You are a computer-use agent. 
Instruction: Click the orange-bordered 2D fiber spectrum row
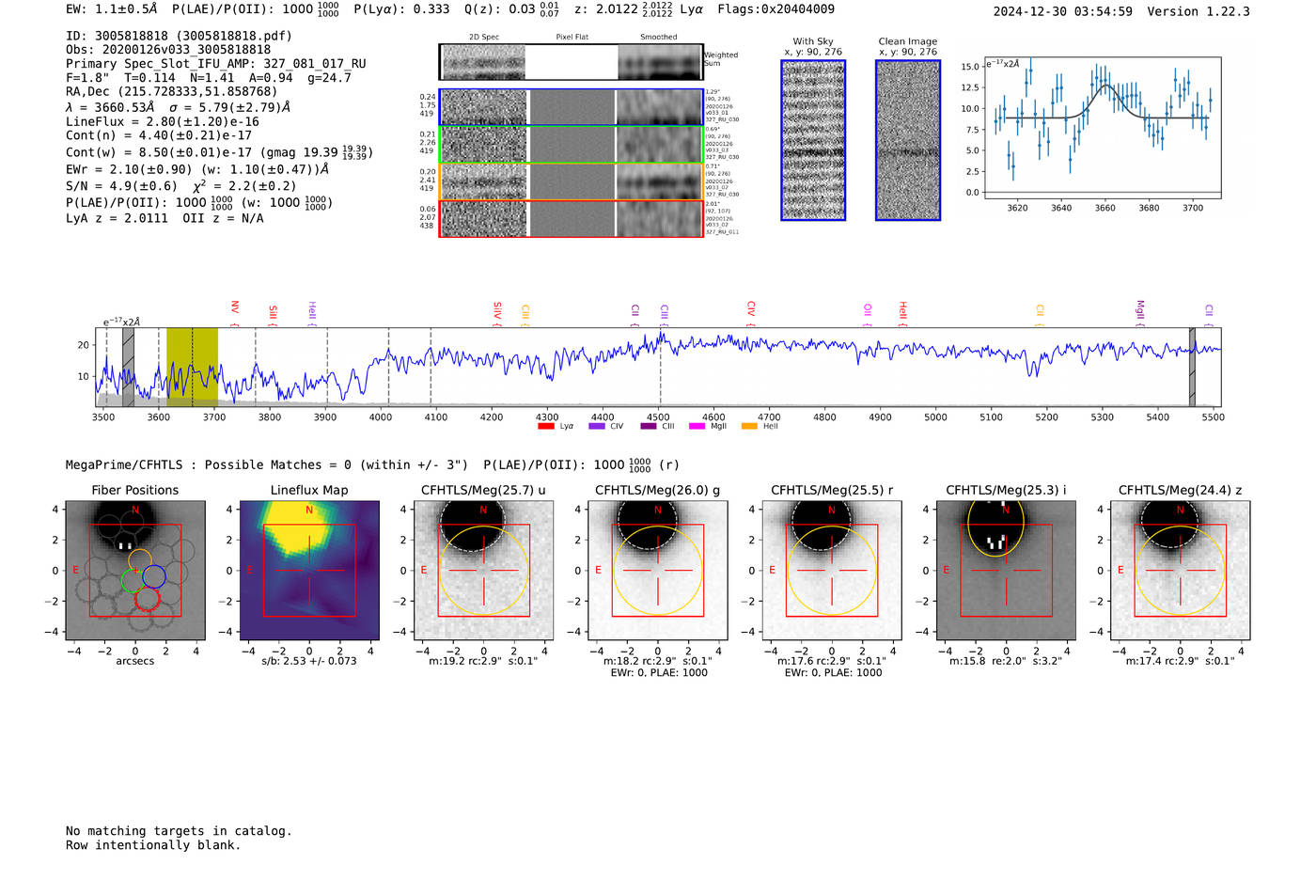coord(572,181)
